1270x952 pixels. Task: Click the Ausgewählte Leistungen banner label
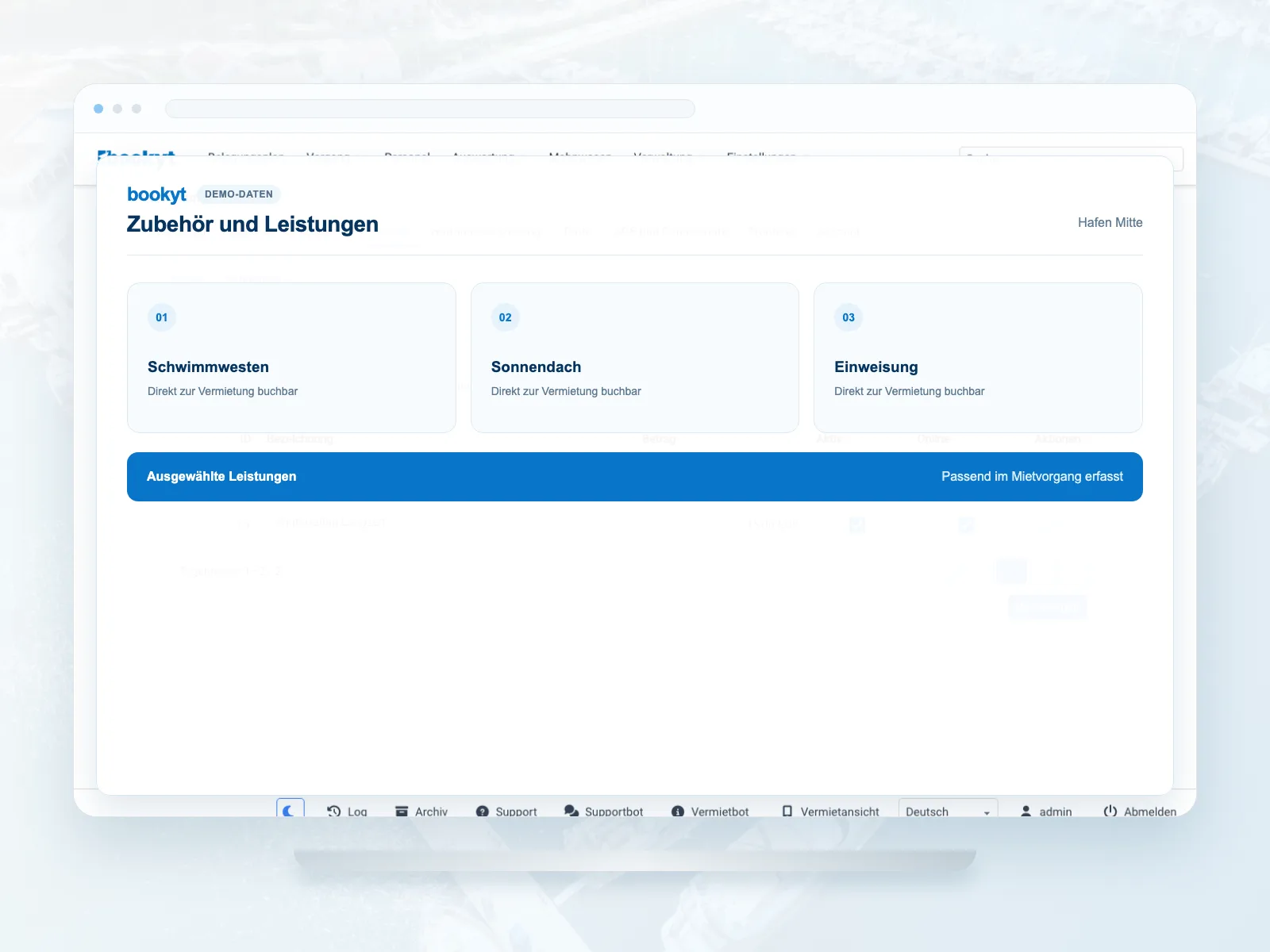[x=221, y=476]
